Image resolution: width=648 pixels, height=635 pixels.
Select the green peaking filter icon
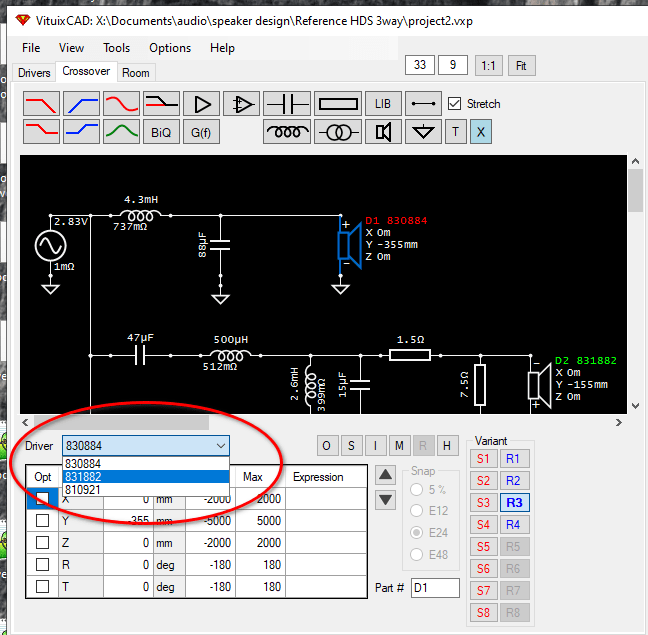tap(122, 132)
